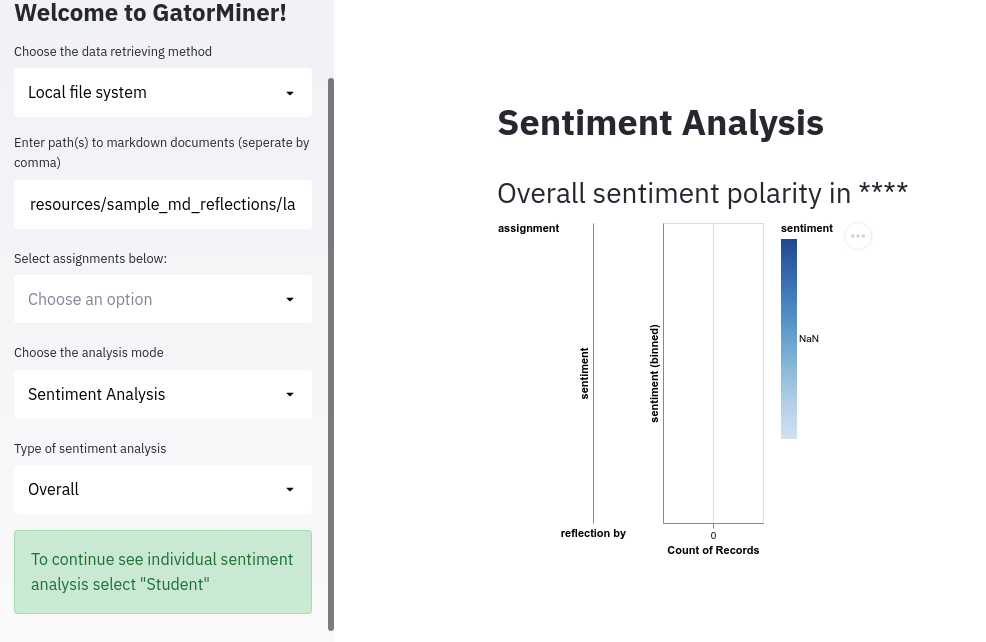Image resolution: width=986 pixels, height=642 pixels.
Task: Click the Welcome to GatorMiner title
Action: [150, 14]
